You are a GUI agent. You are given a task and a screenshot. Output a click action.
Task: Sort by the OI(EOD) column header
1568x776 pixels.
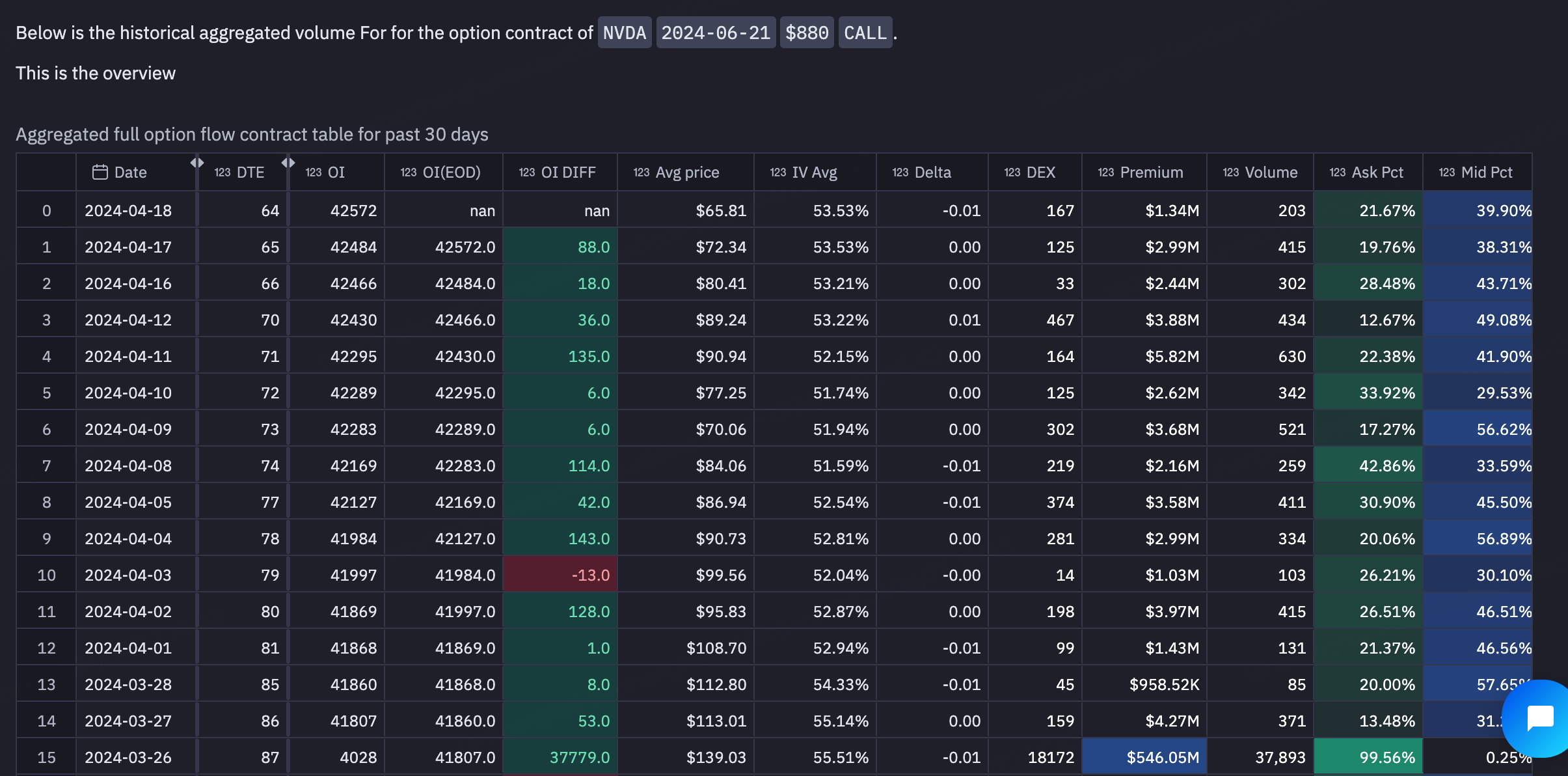[443, 173]
